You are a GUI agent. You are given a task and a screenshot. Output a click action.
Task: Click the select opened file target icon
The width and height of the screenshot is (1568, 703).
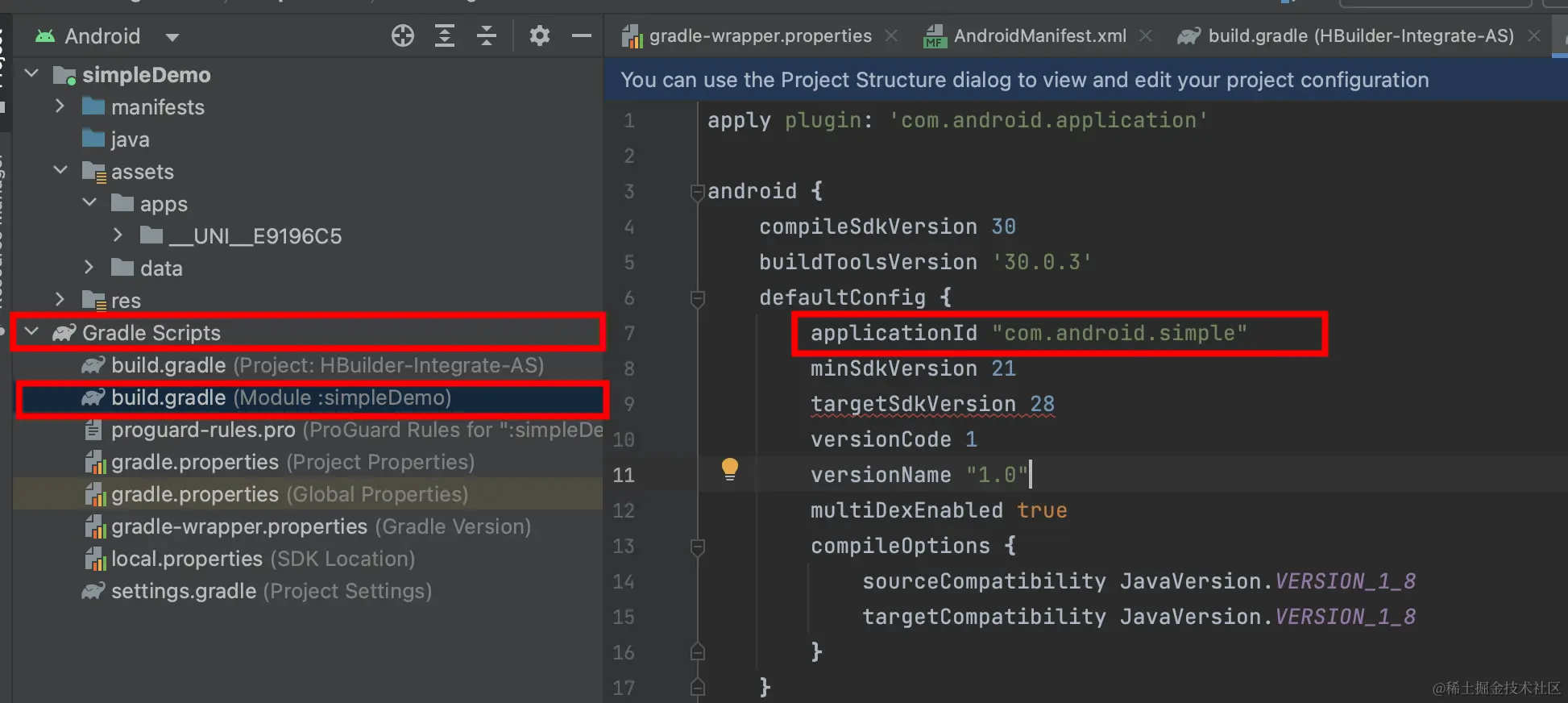pyautogui.click(x=403, y=35)
